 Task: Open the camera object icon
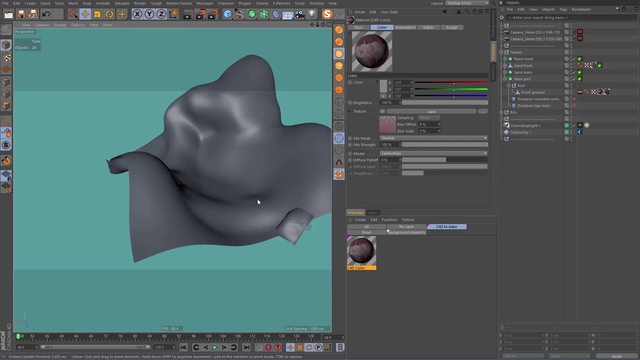pyautogui.click(x=300, y=14)
